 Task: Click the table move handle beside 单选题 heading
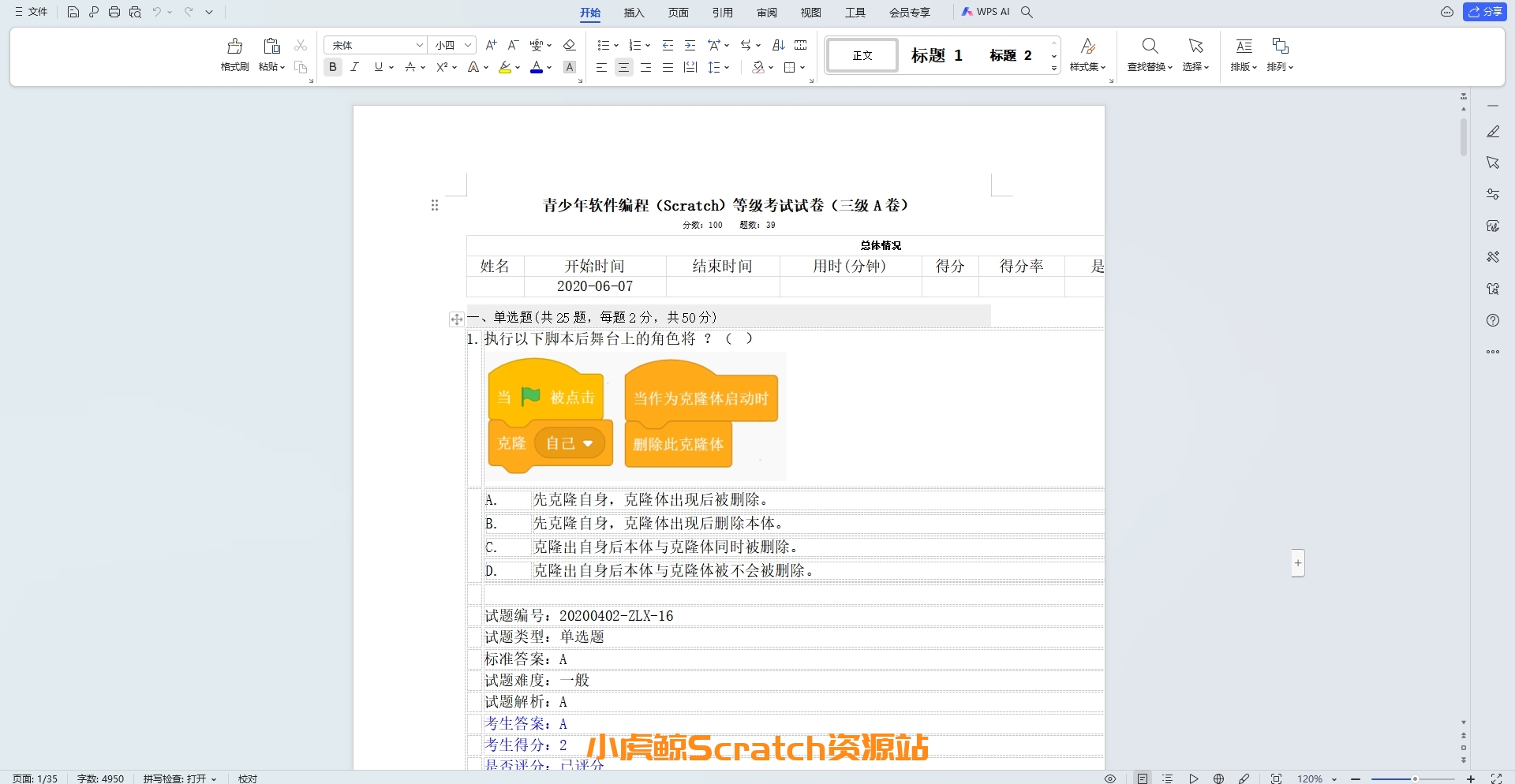pos(456,319)
